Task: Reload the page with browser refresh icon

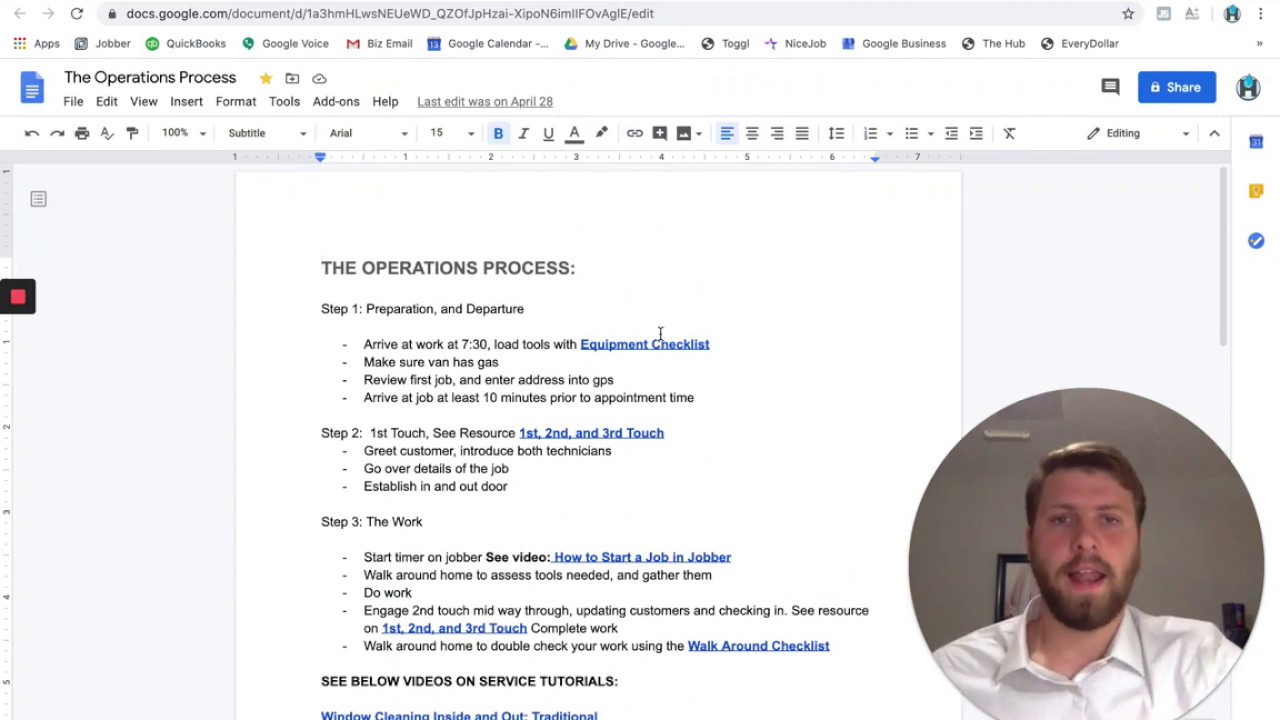Action: (77, 14)
